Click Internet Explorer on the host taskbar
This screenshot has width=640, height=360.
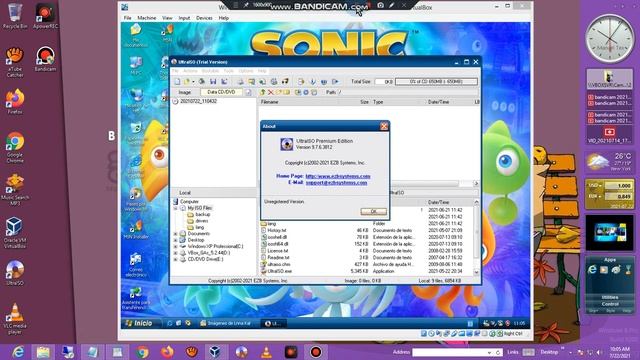click(x=18, y=352)
